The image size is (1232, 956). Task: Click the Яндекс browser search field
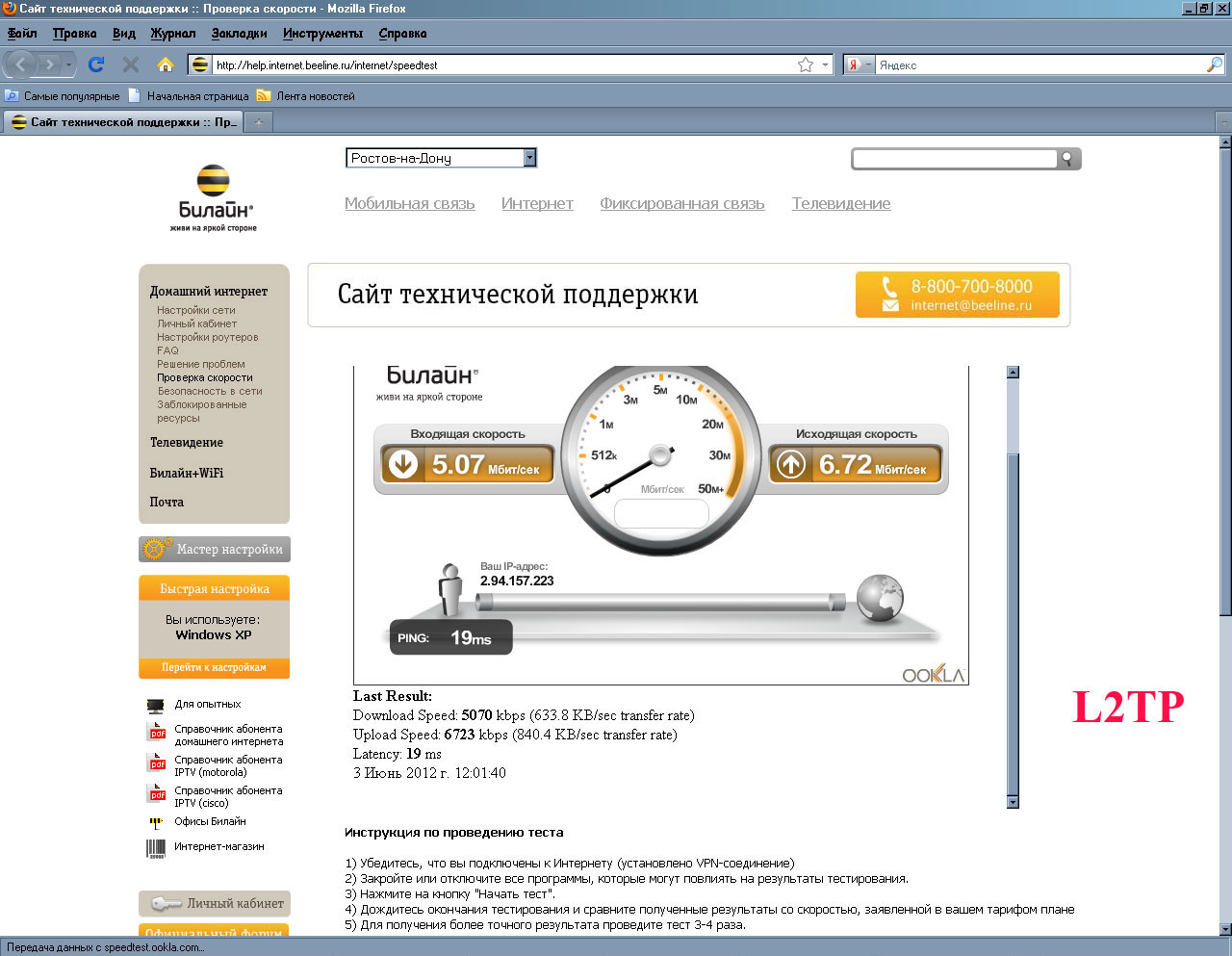pos(1039,65)
